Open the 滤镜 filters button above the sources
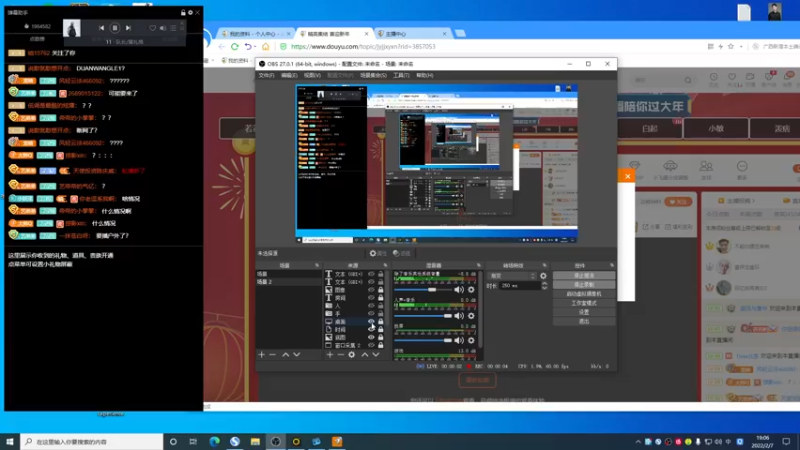This screenshot has height=450, width=800. tap(402, 253)
